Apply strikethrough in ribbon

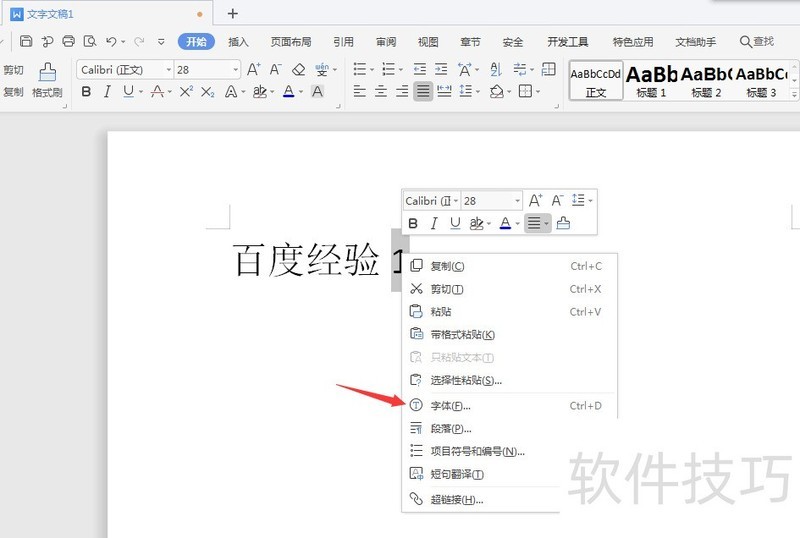coord(157,91)
